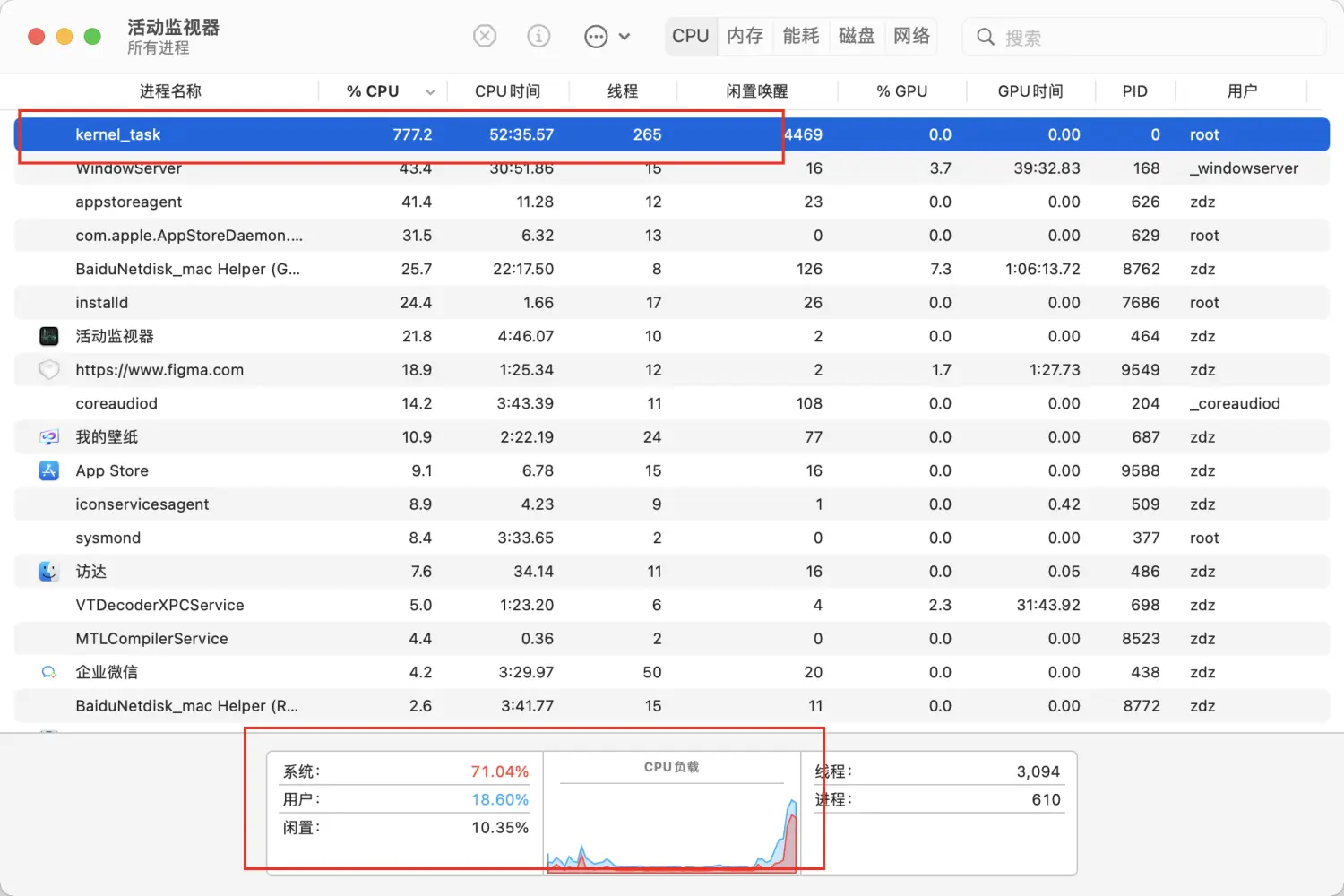1344x896 pixels.
Task: Select the 活动监视器 process name
Action: pyautogui.click(x=115, y=336)
